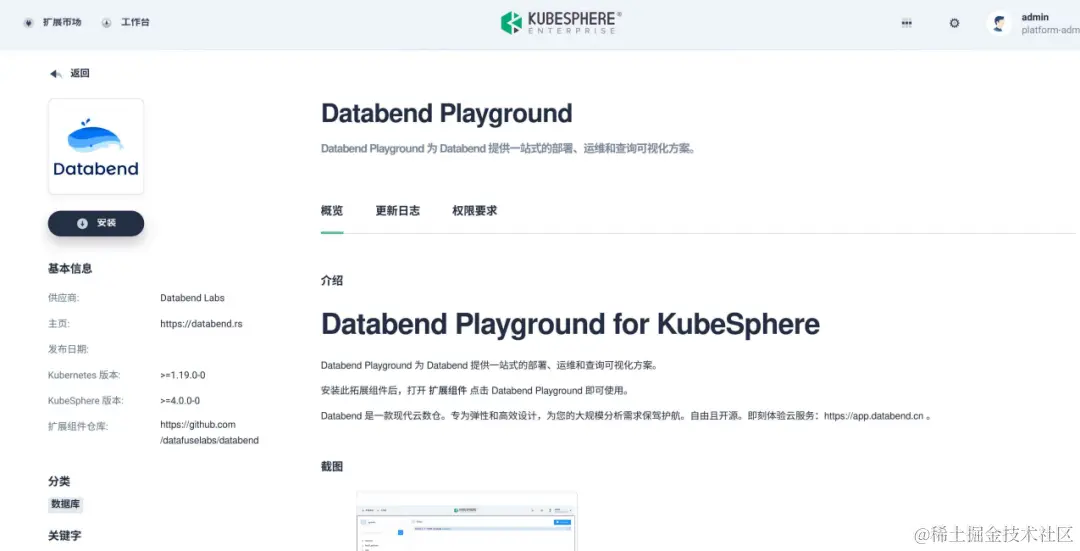
Task: Click the 截图 section heading
Action: pyautogui.click(x=332, y=466)
